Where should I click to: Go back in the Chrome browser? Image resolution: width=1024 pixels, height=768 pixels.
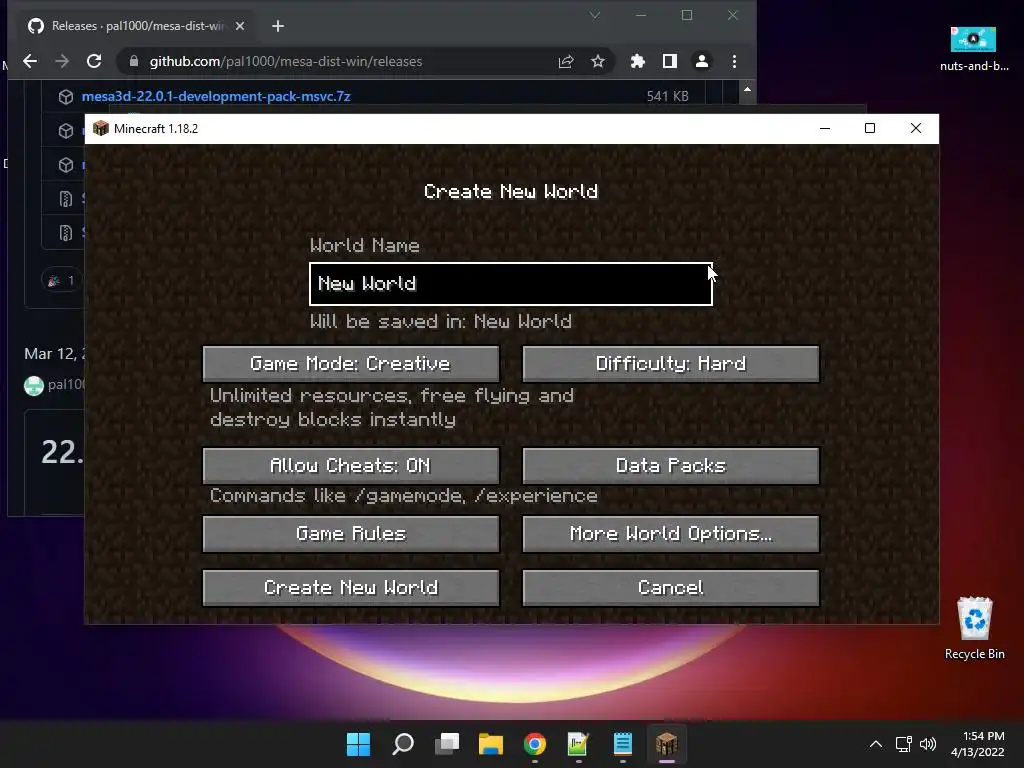coord(30,61)
